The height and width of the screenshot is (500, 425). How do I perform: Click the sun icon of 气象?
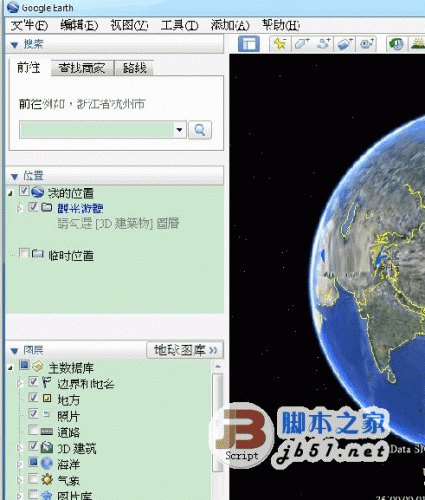(47, 479)
